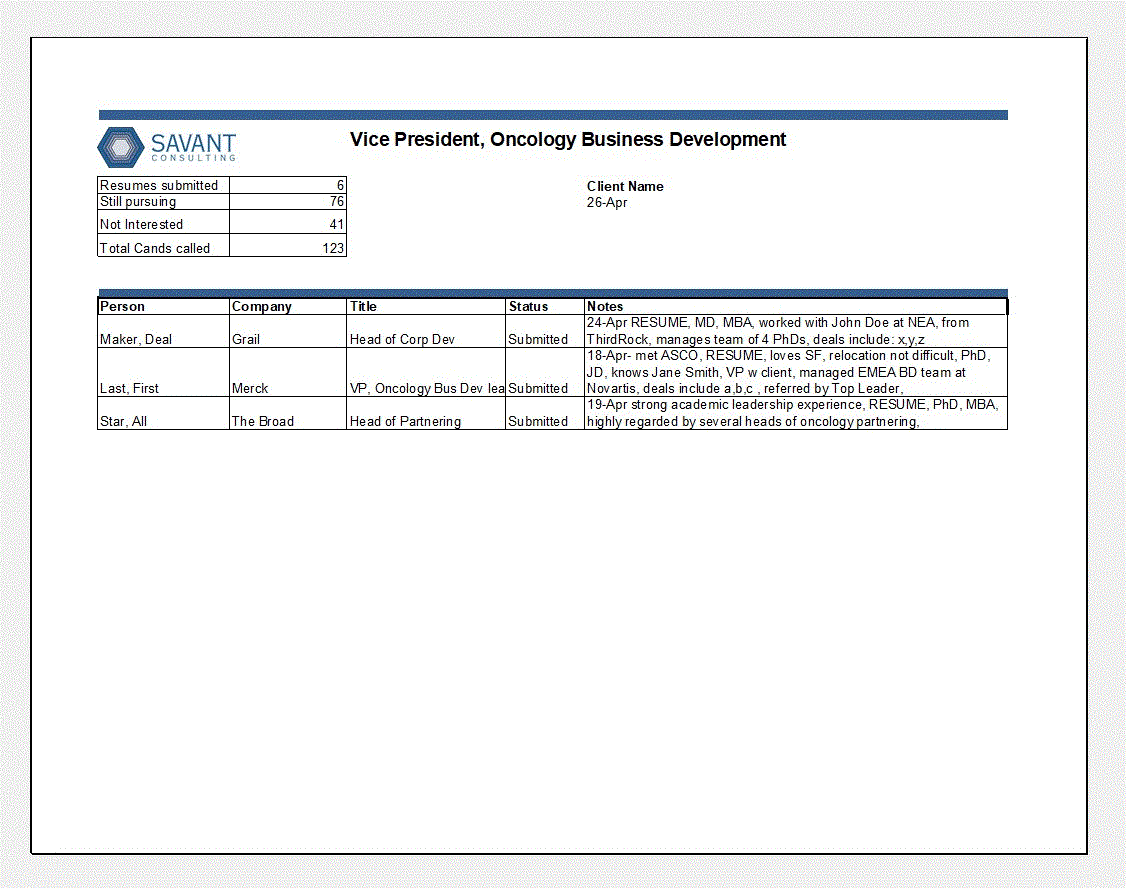Click the Resumes submitted value 6
This screenshot has width=1126, height=888.
(x=288, y=185)
